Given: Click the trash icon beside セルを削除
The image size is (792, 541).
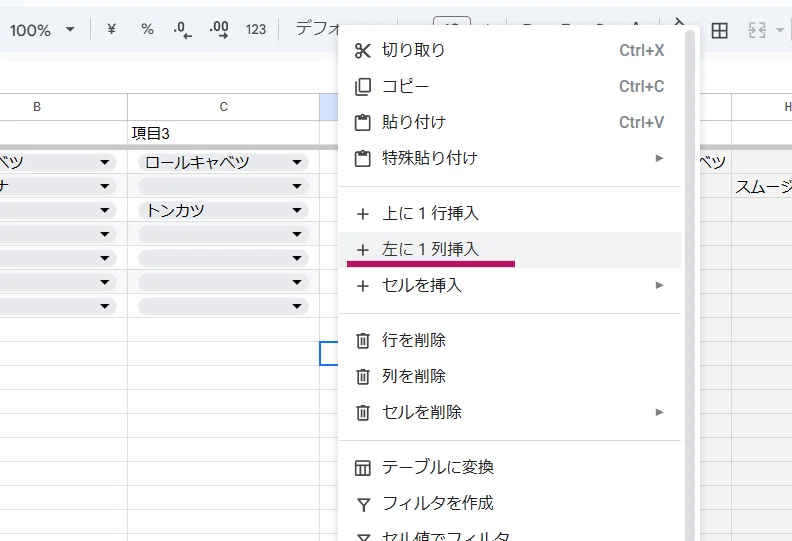Looking at the screenshot, I should [363, 413].
